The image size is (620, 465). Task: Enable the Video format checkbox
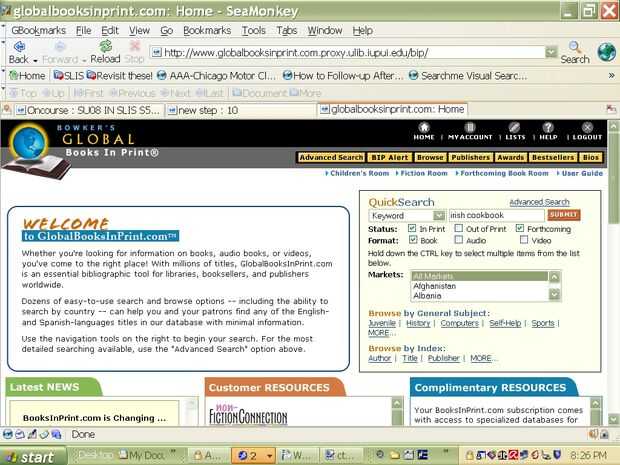(x=524, y=240)
